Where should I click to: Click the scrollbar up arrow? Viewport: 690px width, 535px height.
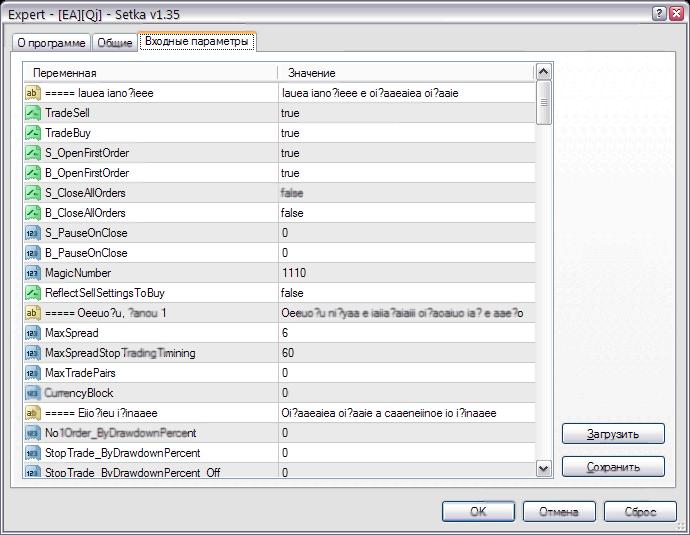pyautogui.click(x=544, y=72)
